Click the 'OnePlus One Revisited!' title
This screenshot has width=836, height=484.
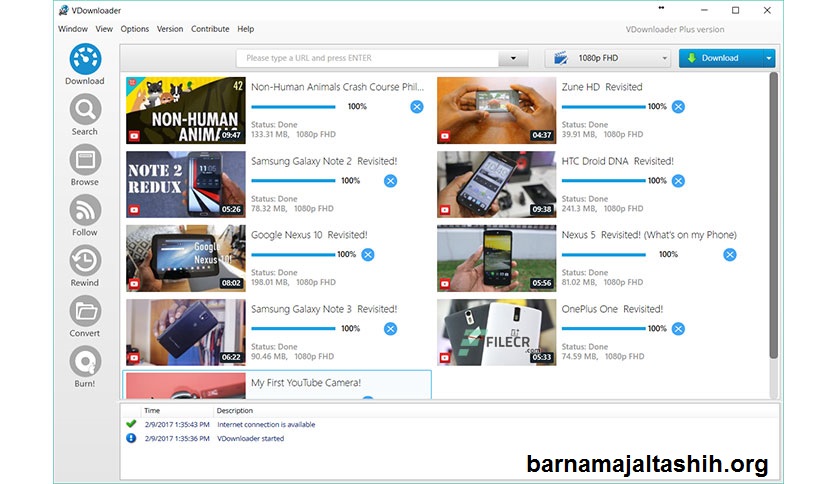point(612,309)
